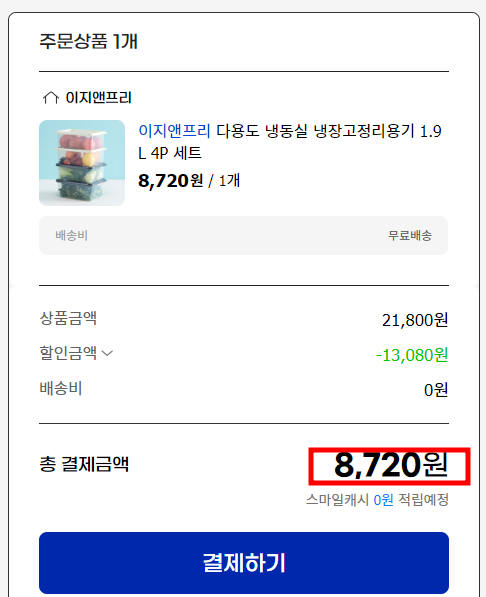The width and height of the screenshot is (486, 597).
Task: Click the 스마일캐시 0원 적립예정 text
Action: pos(377,500)
